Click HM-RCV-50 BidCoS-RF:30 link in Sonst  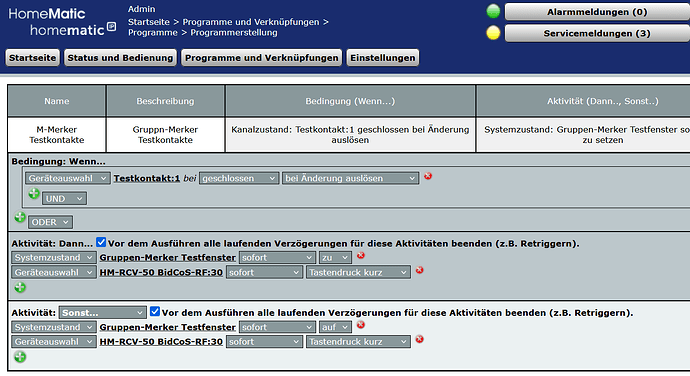tap(161, 342)
